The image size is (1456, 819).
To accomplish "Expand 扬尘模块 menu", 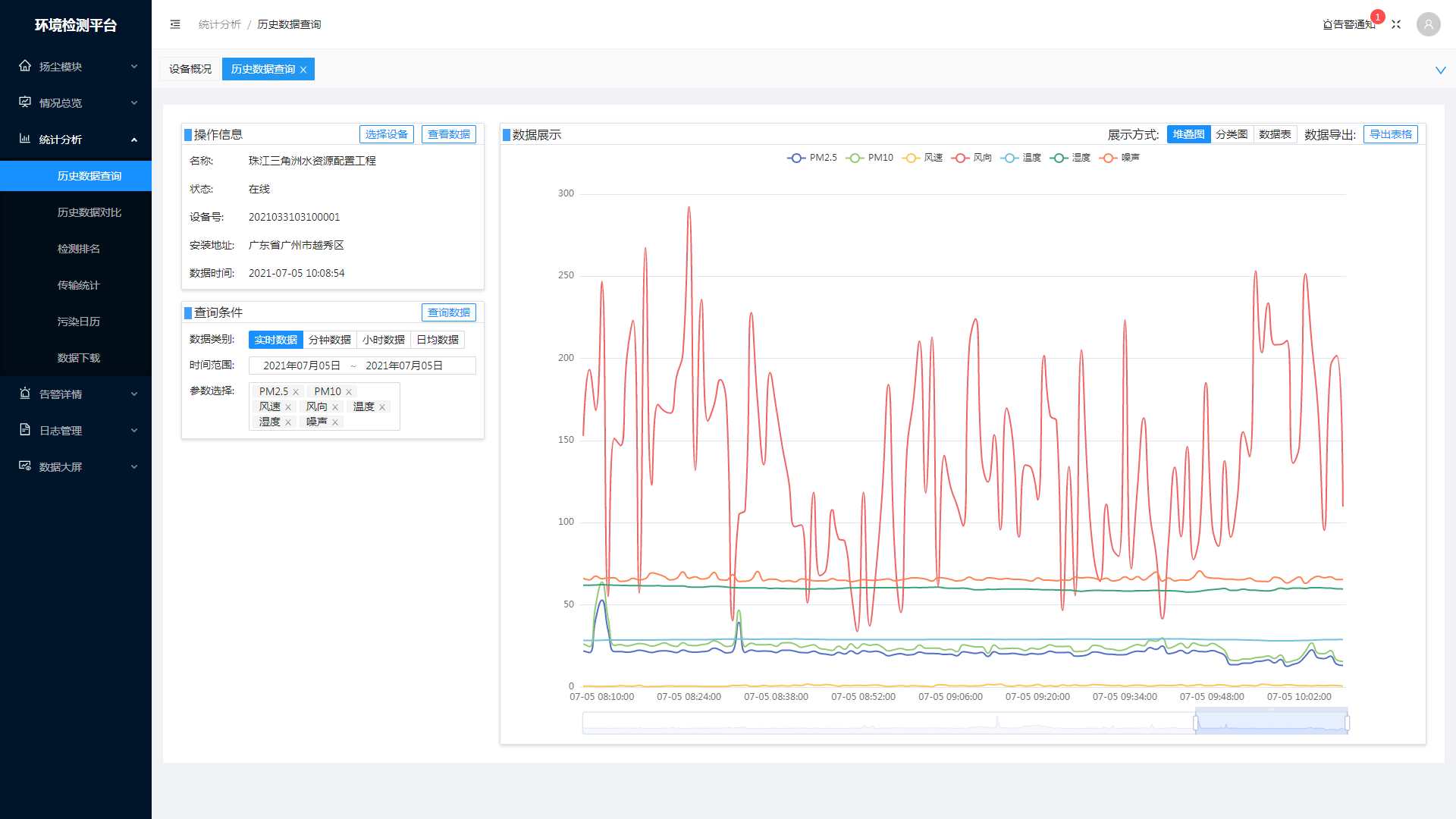I will 134,67.
